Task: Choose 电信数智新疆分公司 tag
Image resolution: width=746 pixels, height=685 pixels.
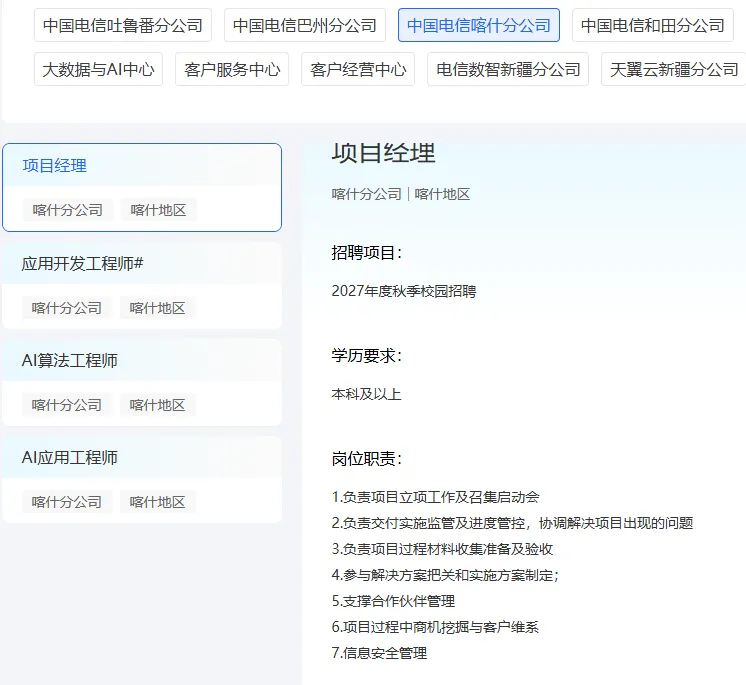Action: 508,69
